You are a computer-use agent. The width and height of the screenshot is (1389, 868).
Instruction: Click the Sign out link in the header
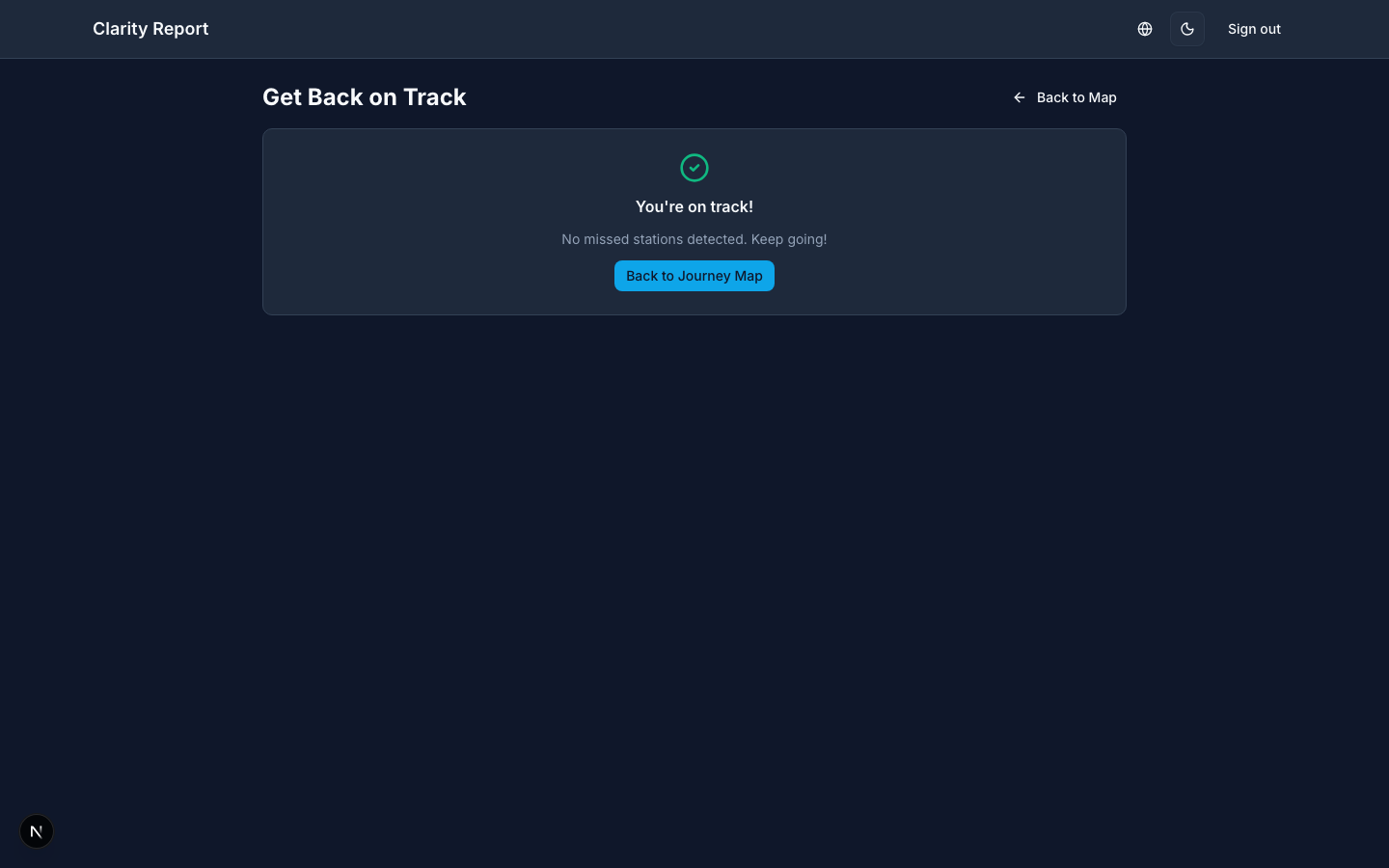coord(1254,29)
